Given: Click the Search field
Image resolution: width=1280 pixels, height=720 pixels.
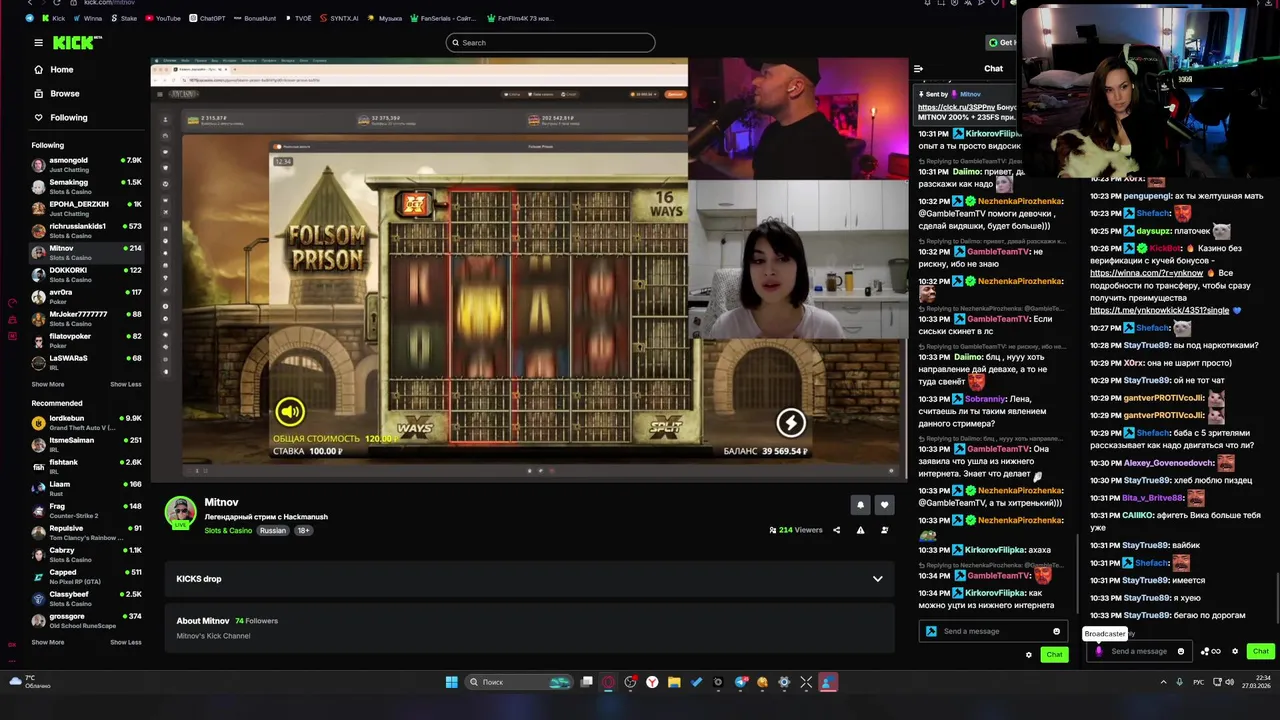Looking at the screenshot, I should pyautogui.click(x=550, y=42).
